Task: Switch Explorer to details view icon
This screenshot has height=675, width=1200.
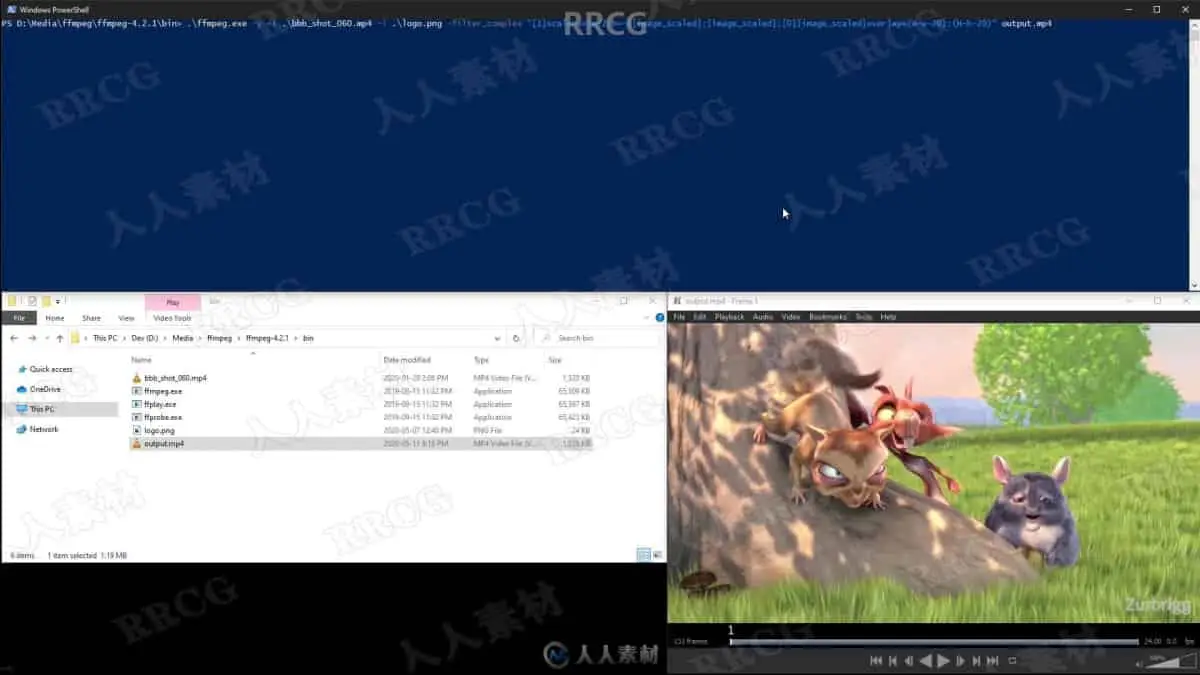Action: (x=643, y=555)
